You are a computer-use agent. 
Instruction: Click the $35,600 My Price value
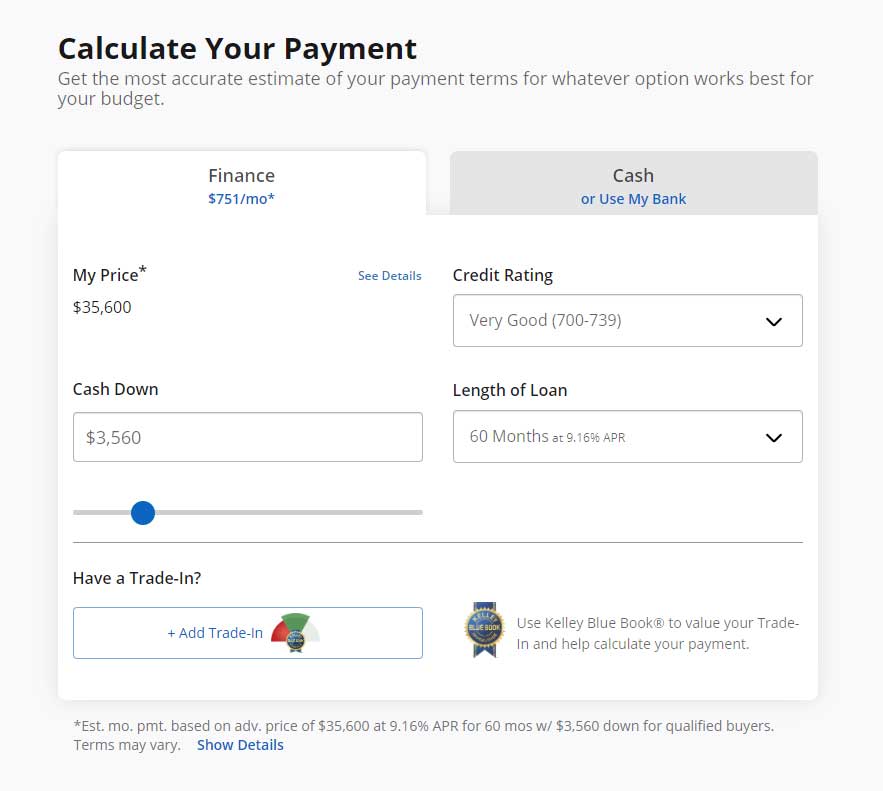(102, 307)
